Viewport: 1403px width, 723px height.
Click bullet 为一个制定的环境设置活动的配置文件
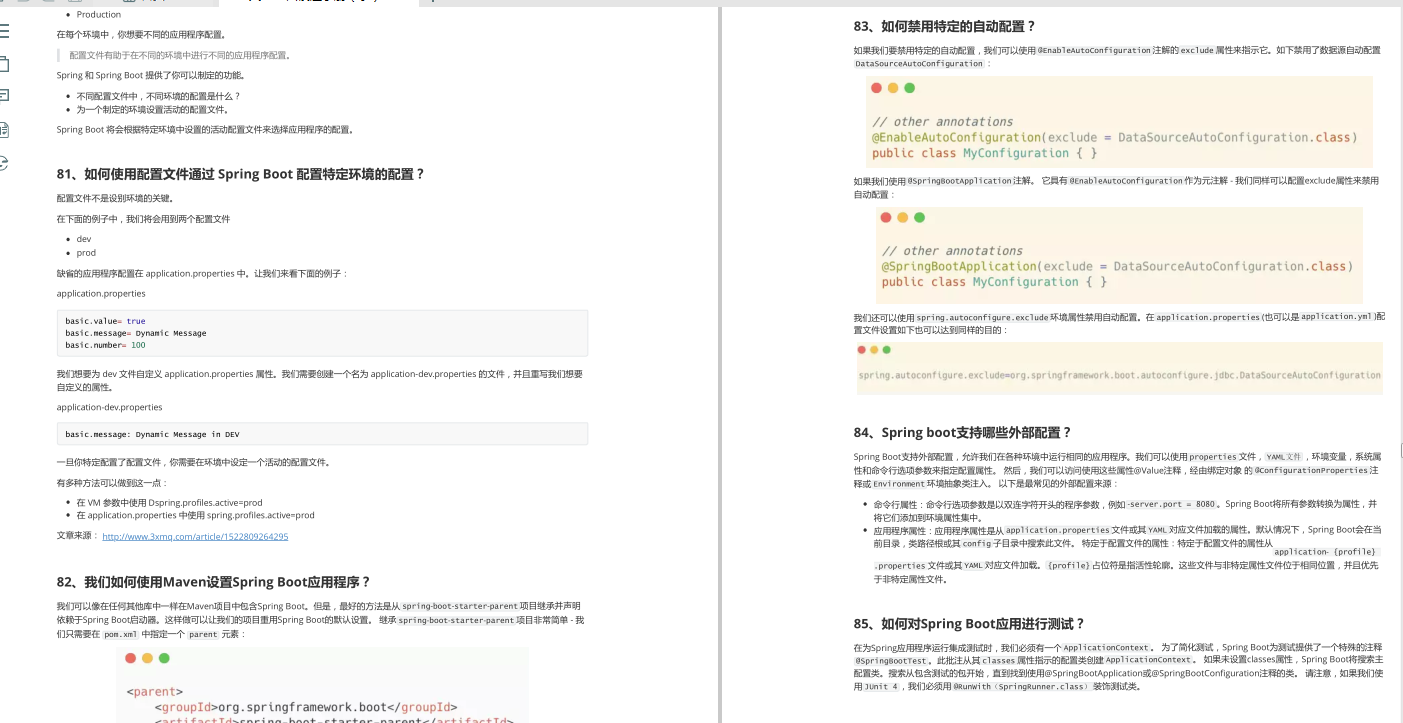[152, 109]
